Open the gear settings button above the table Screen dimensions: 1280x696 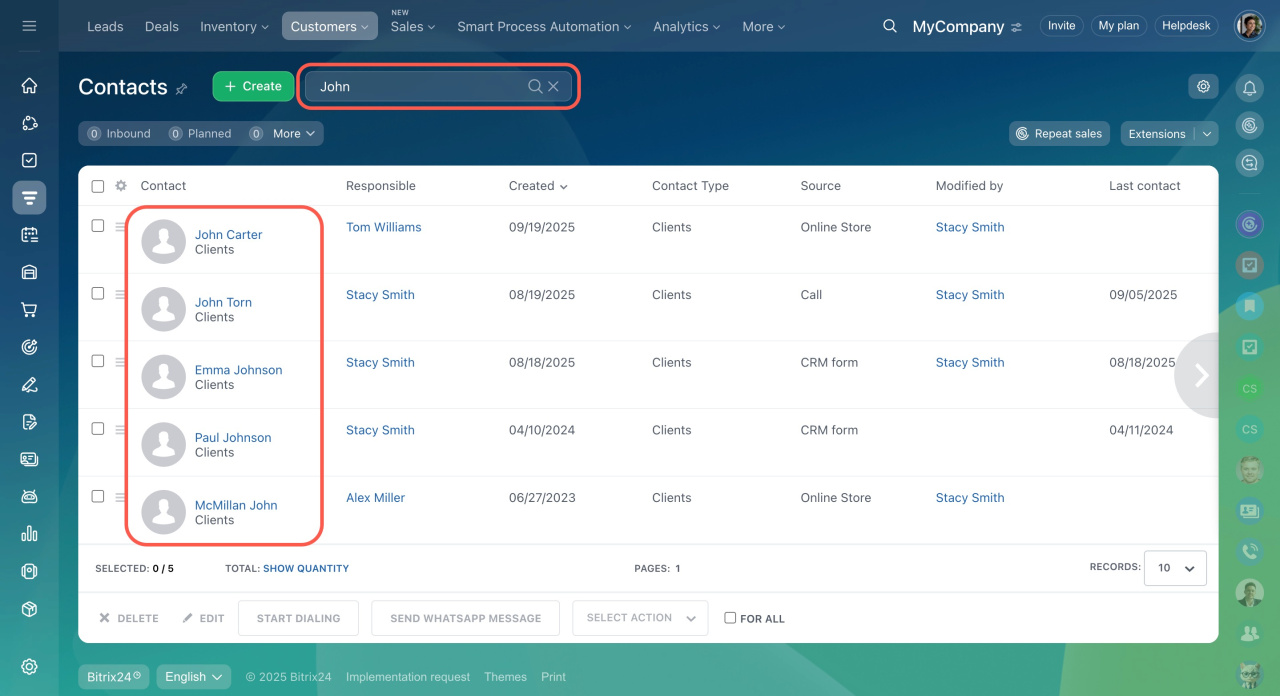[1203, 87]
